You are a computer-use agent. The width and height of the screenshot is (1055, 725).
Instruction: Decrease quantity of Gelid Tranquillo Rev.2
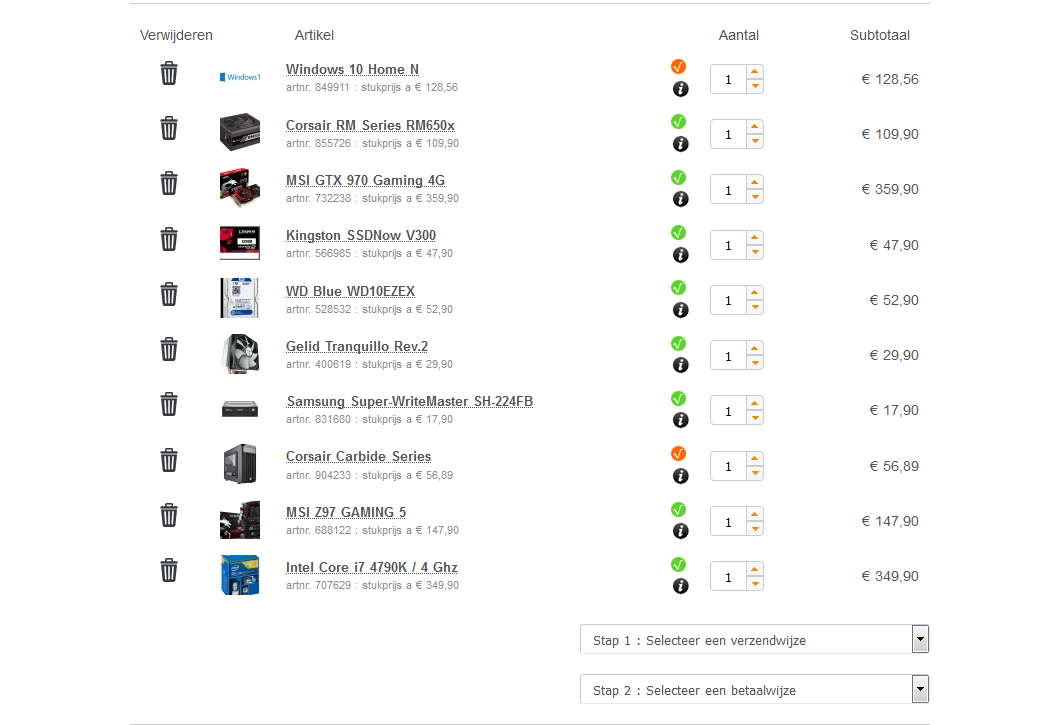tap(755, 363)
